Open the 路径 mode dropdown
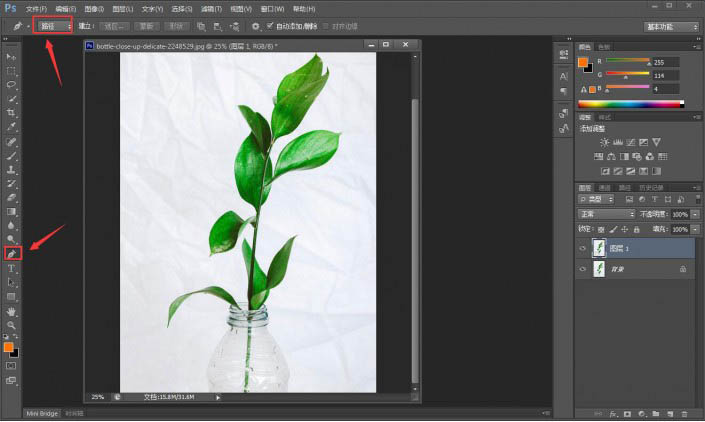705x422 pixels. coord(54,26)
